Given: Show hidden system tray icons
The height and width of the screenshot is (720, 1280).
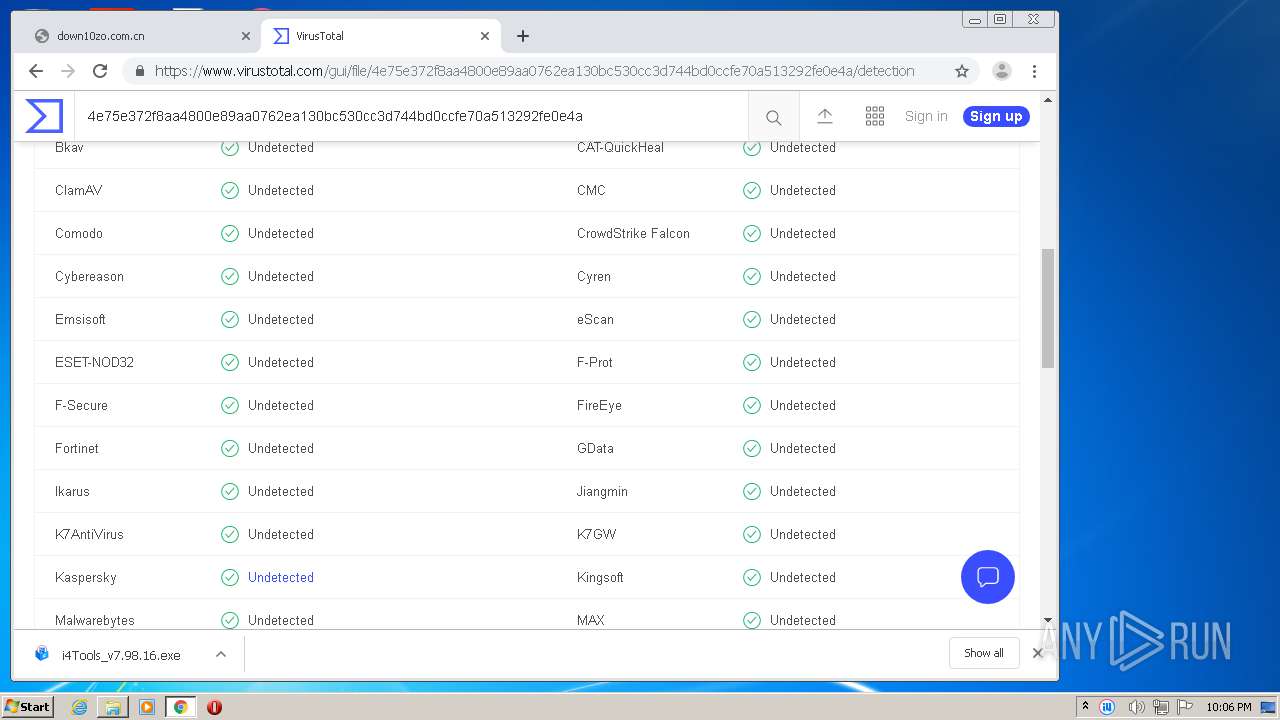Looking at the screenshot, I should 1084,707.
